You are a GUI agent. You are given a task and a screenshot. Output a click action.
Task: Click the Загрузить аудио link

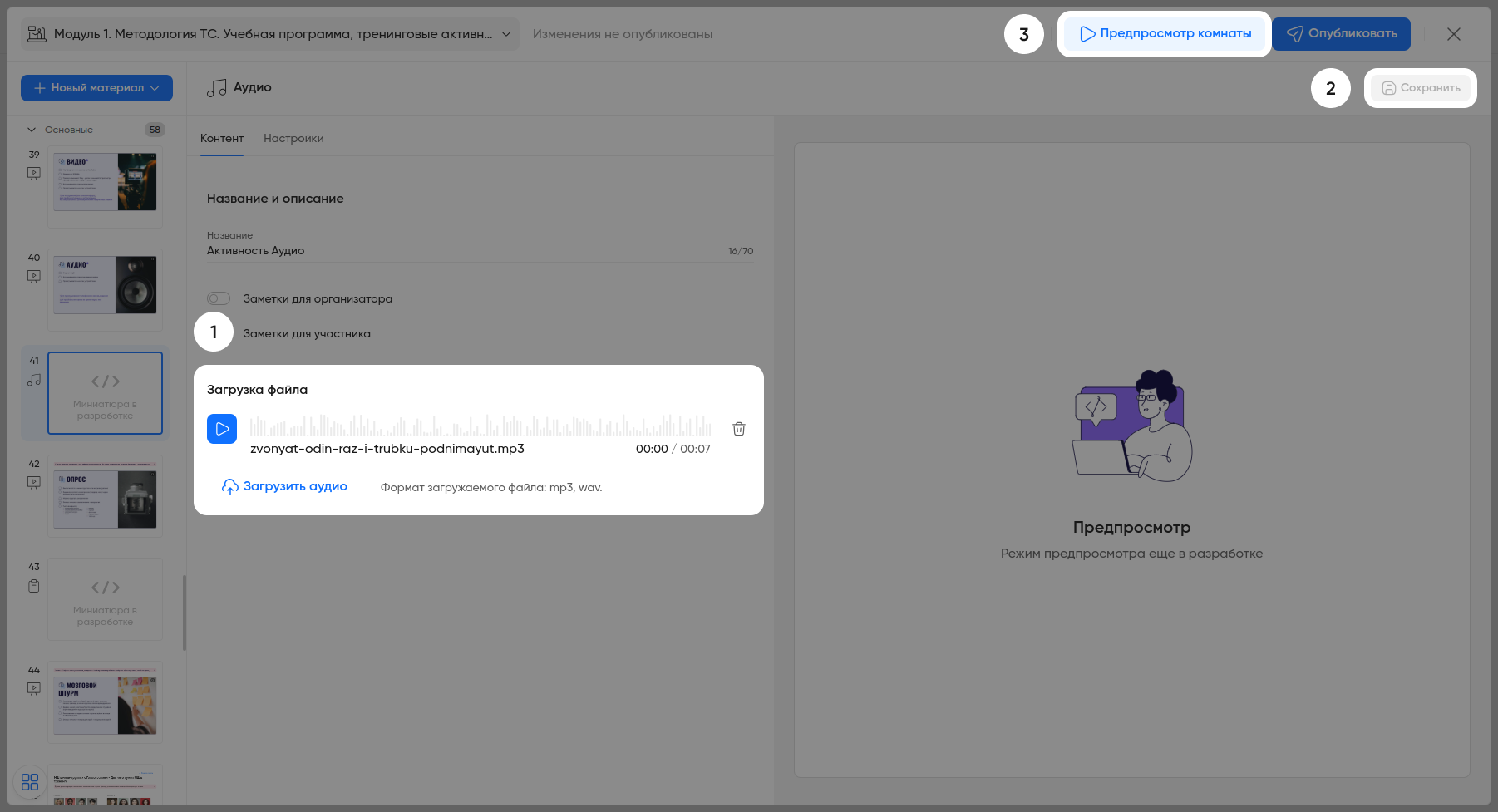pyautogui.click(x=284, y=487)
